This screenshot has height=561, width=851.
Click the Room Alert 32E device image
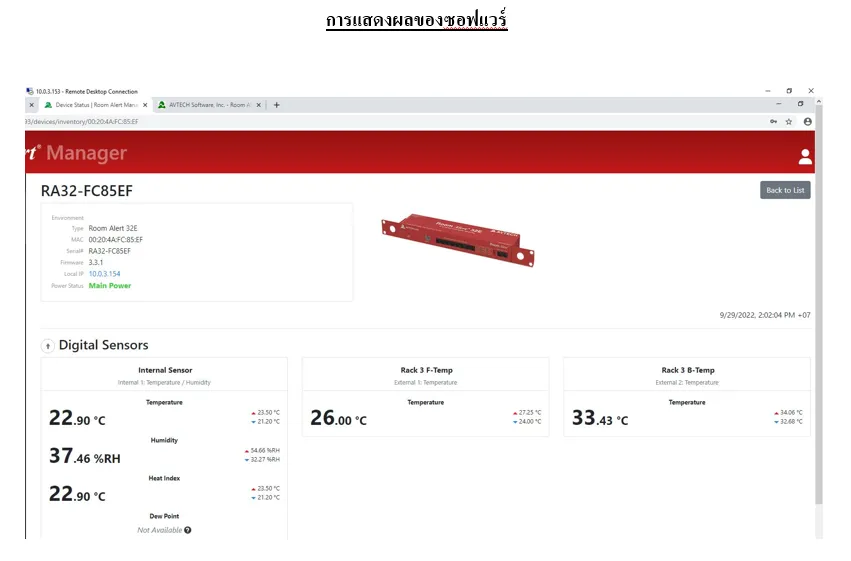[x=450, y=240]
